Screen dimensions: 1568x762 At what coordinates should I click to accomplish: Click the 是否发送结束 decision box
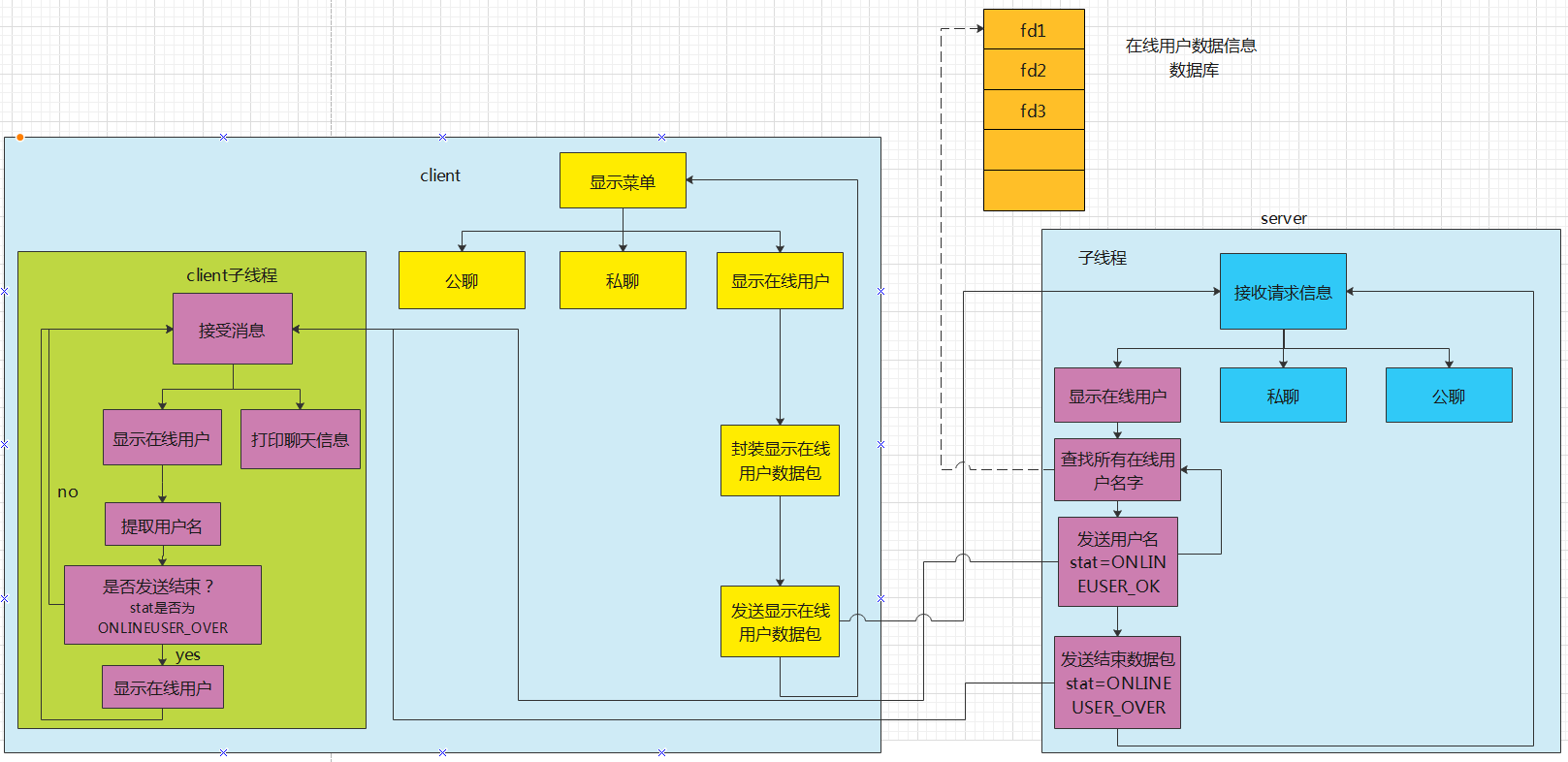[x=163, y=605]
